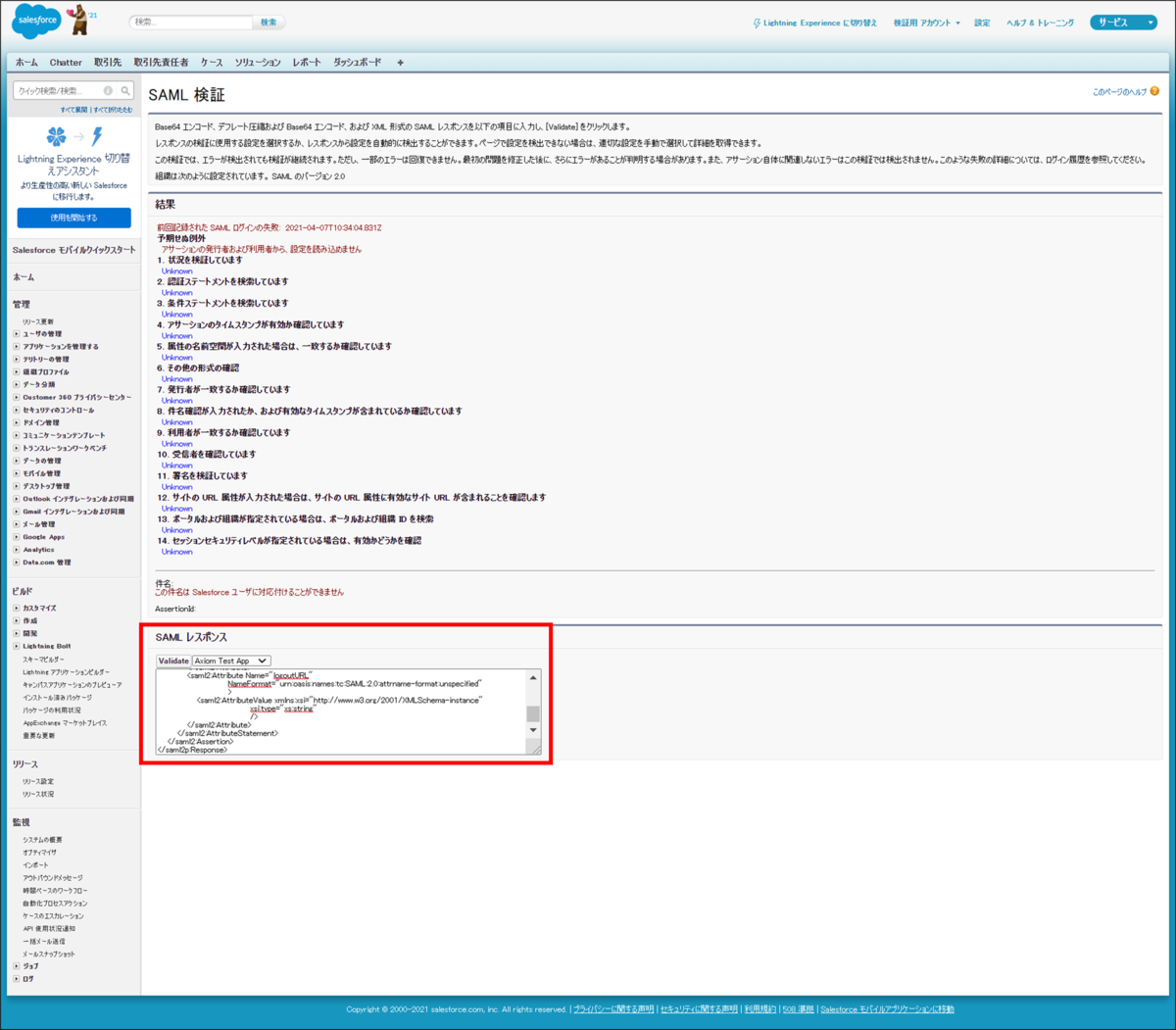The height and width of the screenshot is (1030, 1176).
Task: Expand the ユーザの管理 tree node
Action: click(x=17, y=334)
